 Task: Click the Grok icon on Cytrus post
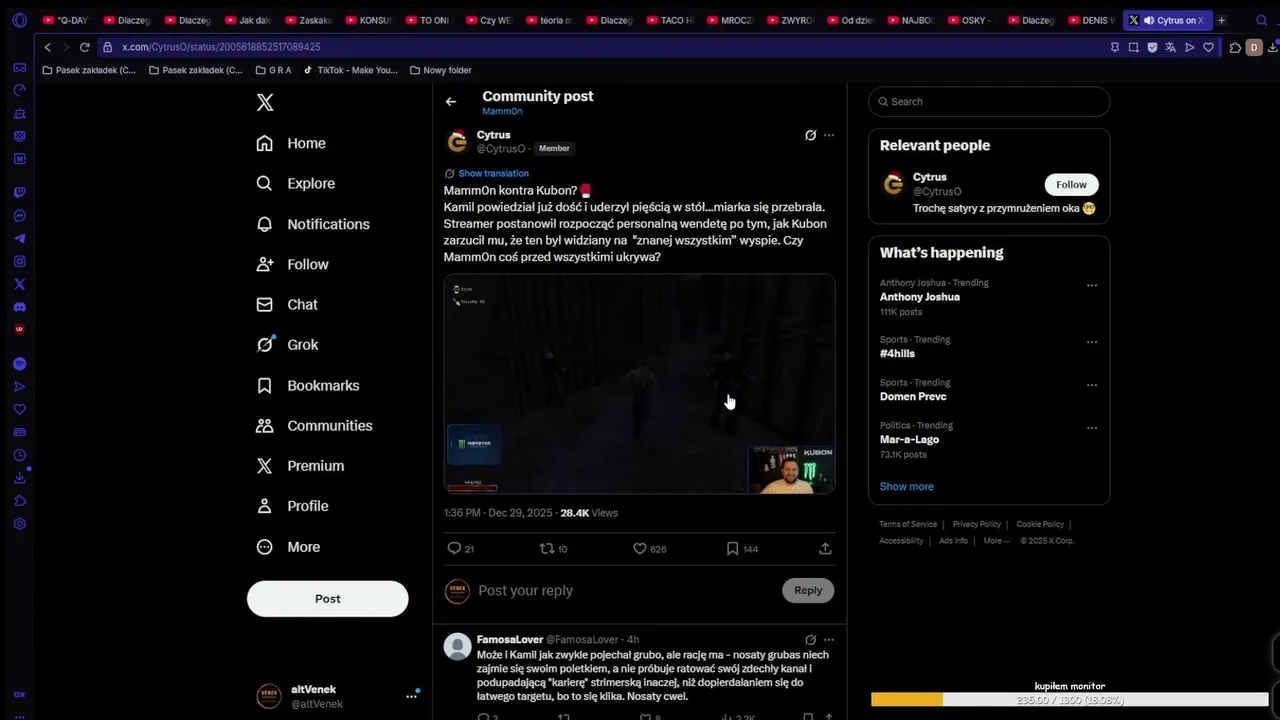[810, 135]
